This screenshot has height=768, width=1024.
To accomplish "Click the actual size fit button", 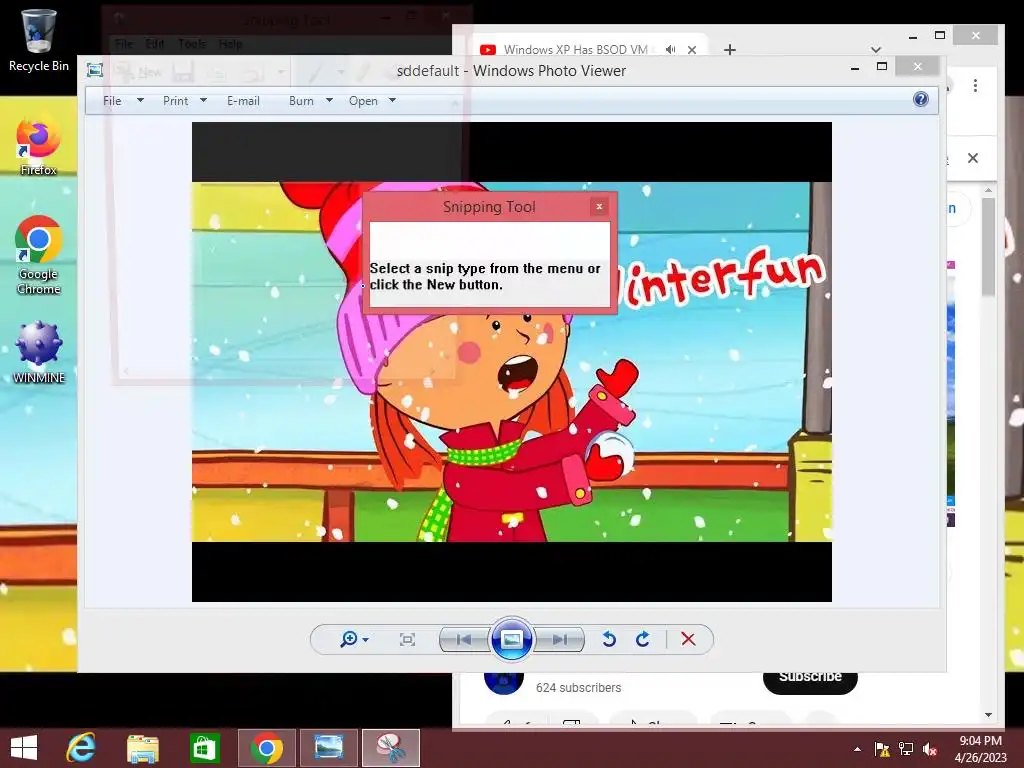I will point(407,639).
